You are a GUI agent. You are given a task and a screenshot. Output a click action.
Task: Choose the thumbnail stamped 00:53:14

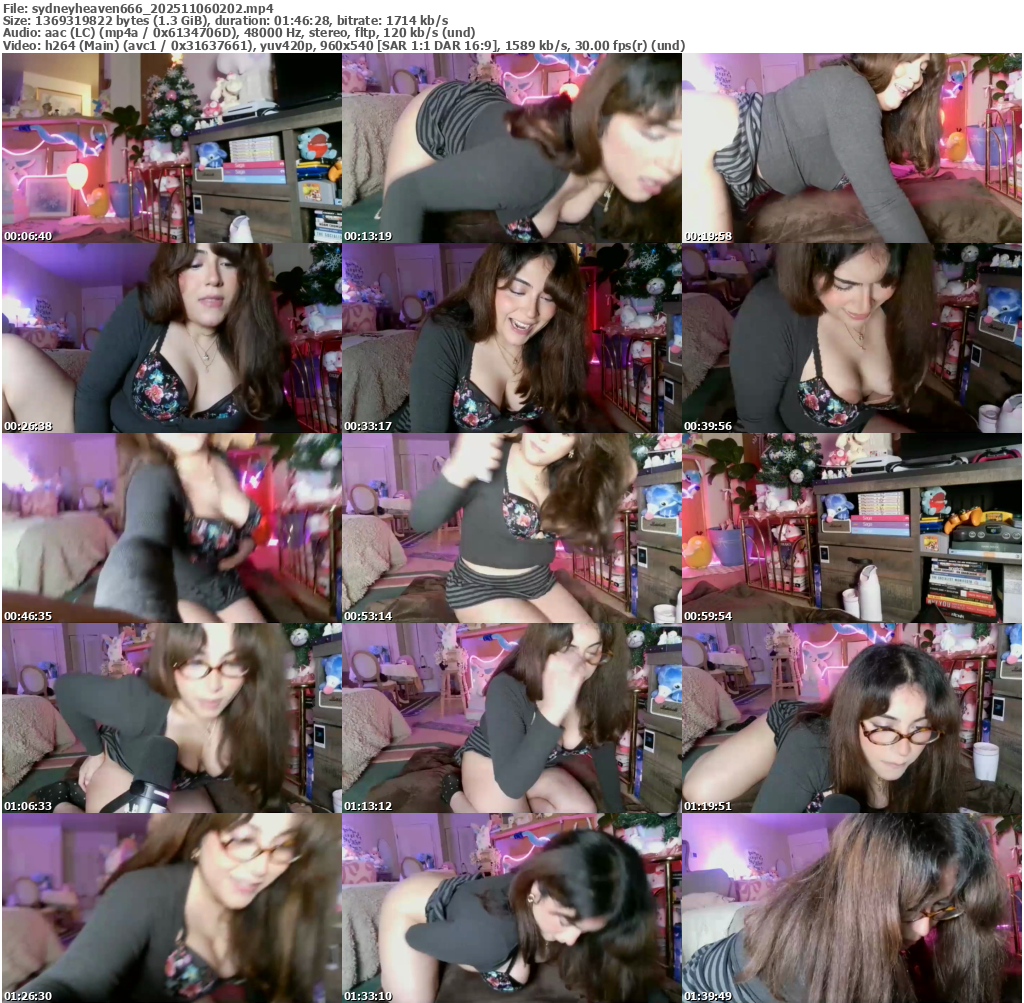pos(512,528)
